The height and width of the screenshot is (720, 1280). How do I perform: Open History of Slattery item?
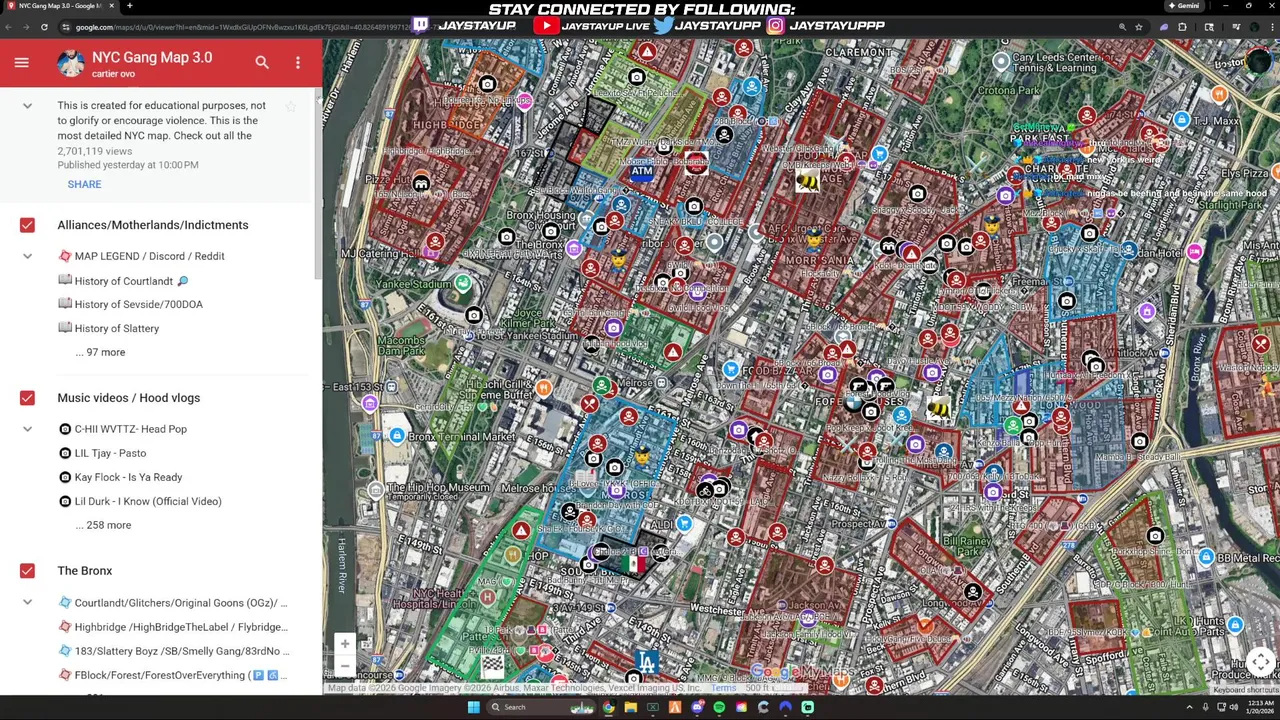(x=108, y=328)
